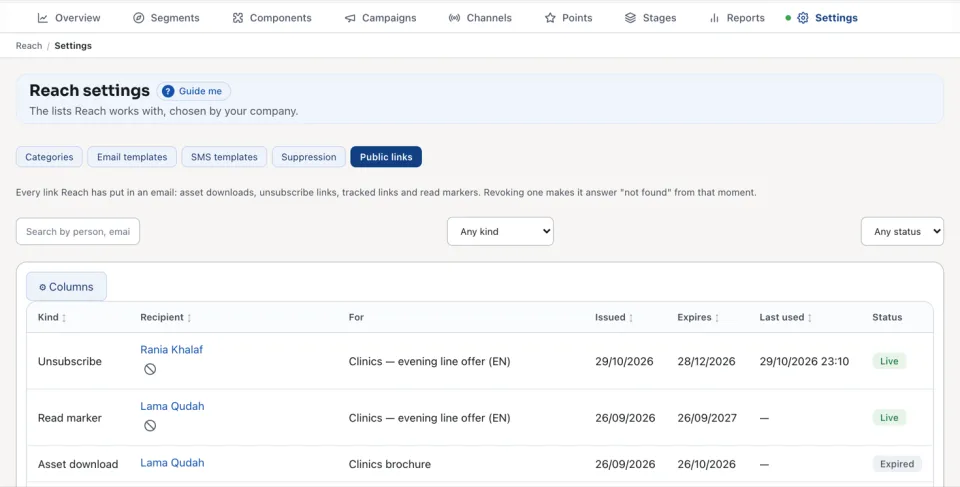Click the Live status badge in Read marker row
This screenshot has width=960, height=487.
tap(889, 417)
